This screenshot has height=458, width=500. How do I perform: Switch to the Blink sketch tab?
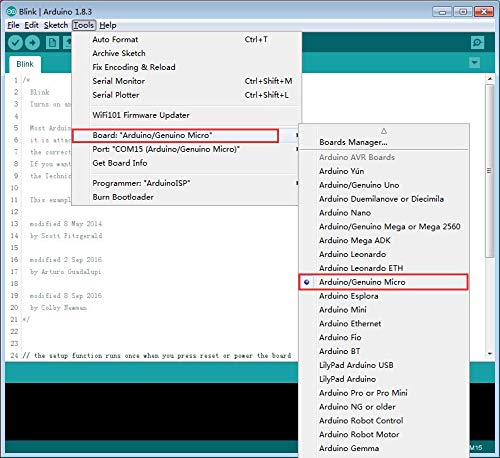(25, 64)
